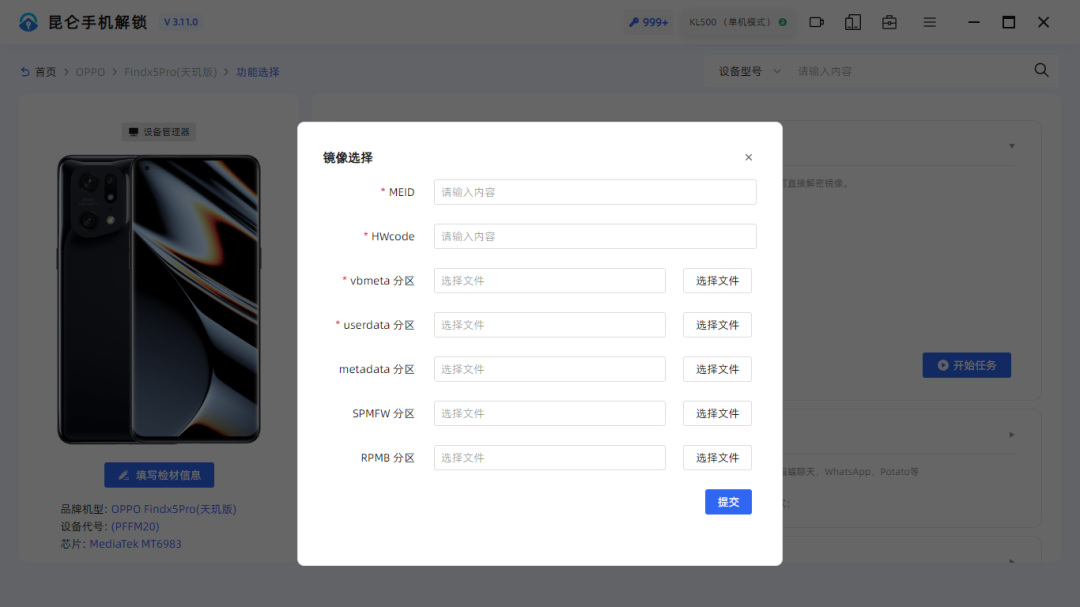Screen dimensions: 1080x607
Task: Open 设备管理器 button
Action: (x=159, y=132)
